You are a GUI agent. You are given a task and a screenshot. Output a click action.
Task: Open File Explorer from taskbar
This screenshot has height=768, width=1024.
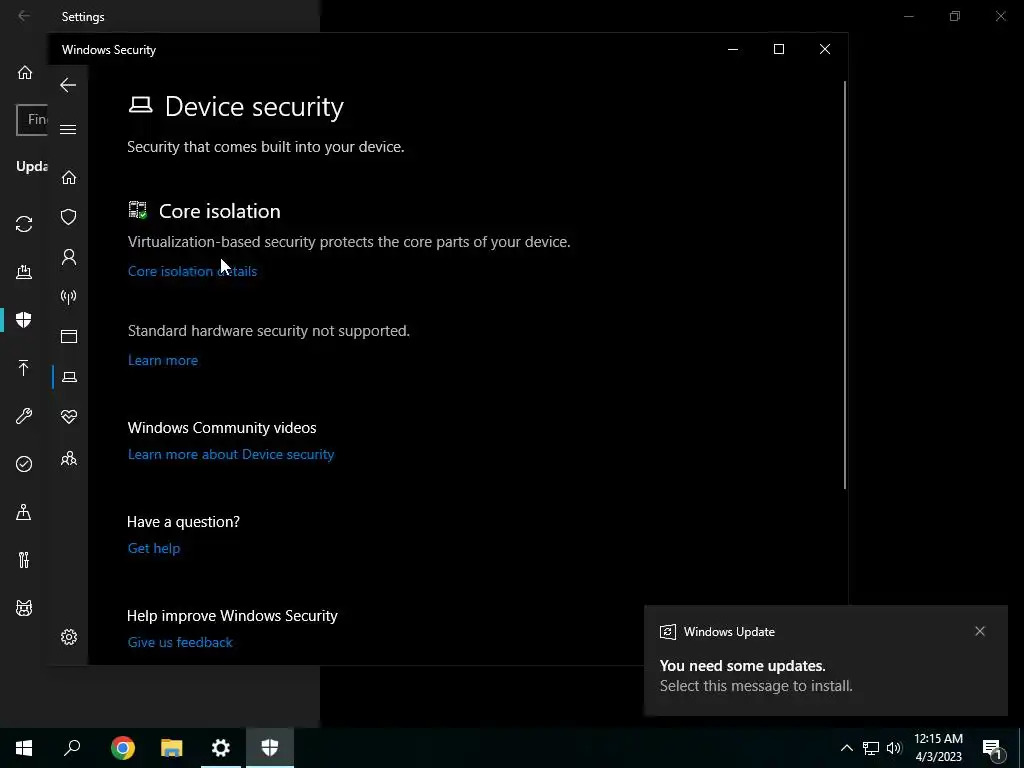(x=172, y=748)
